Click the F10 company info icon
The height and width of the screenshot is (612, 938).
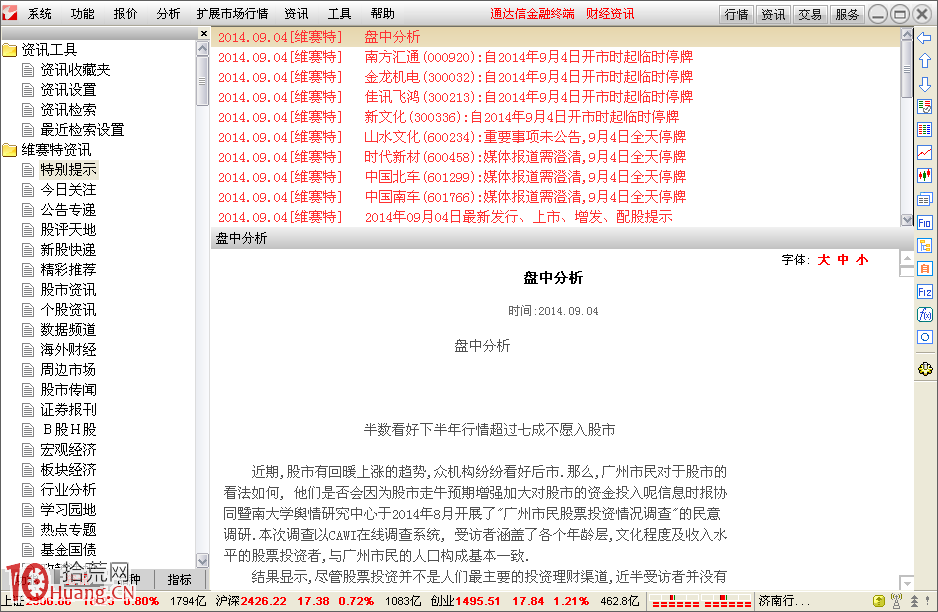[924, 223]
